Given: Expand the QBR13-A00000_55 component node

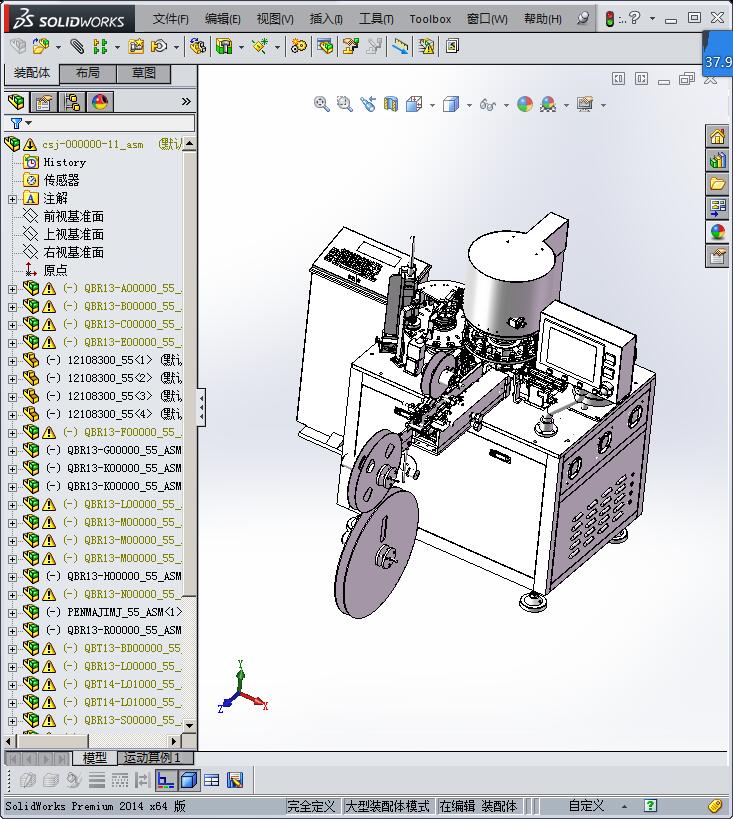Looking at the screenshot, I should tap(12, 288).
